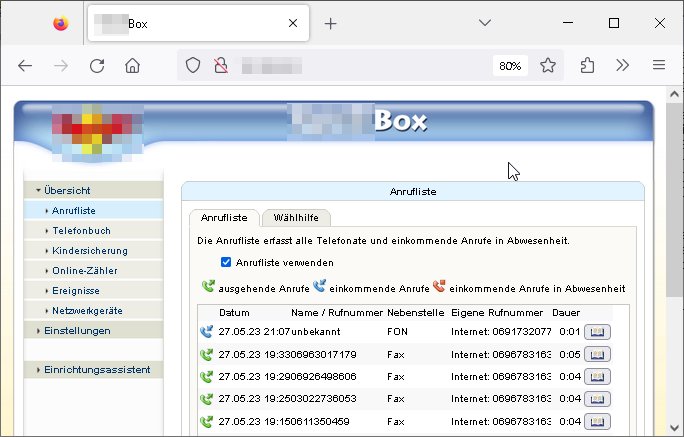Open phonebook button for call 0611350459
The height and width of the screenshot is (437, 684).
[x=597, y=422]
